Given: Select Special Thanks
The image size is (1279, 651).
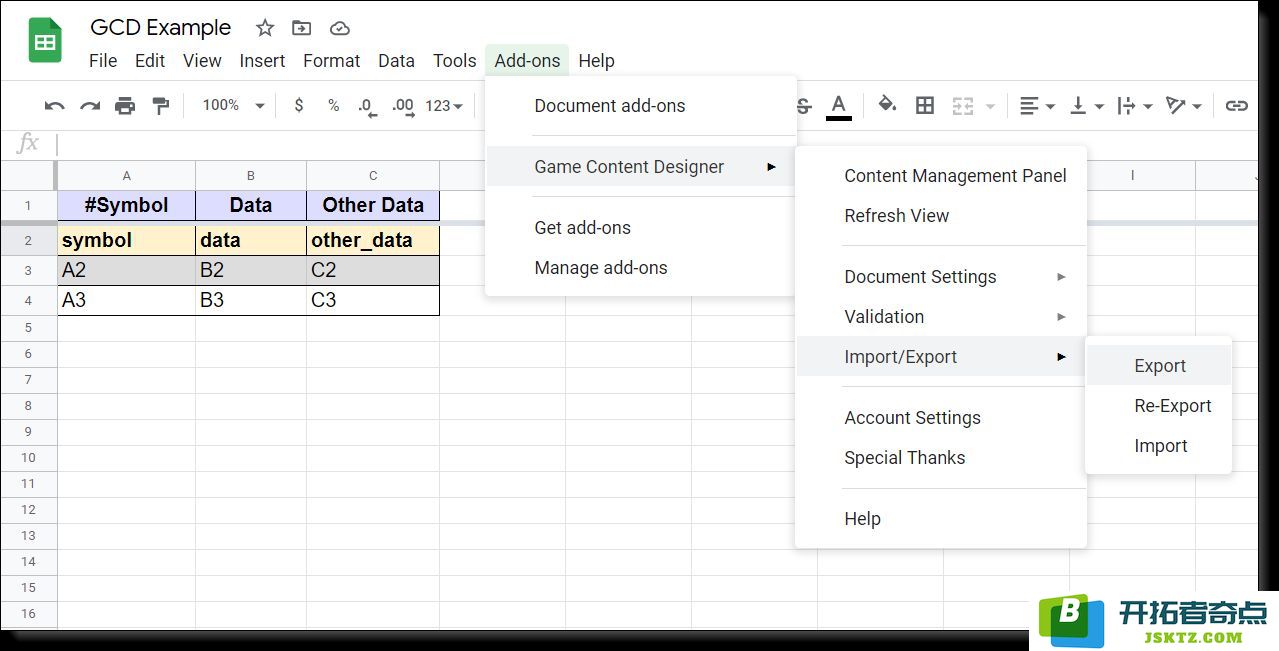Looking at the screenshot, I should point(941,458).
